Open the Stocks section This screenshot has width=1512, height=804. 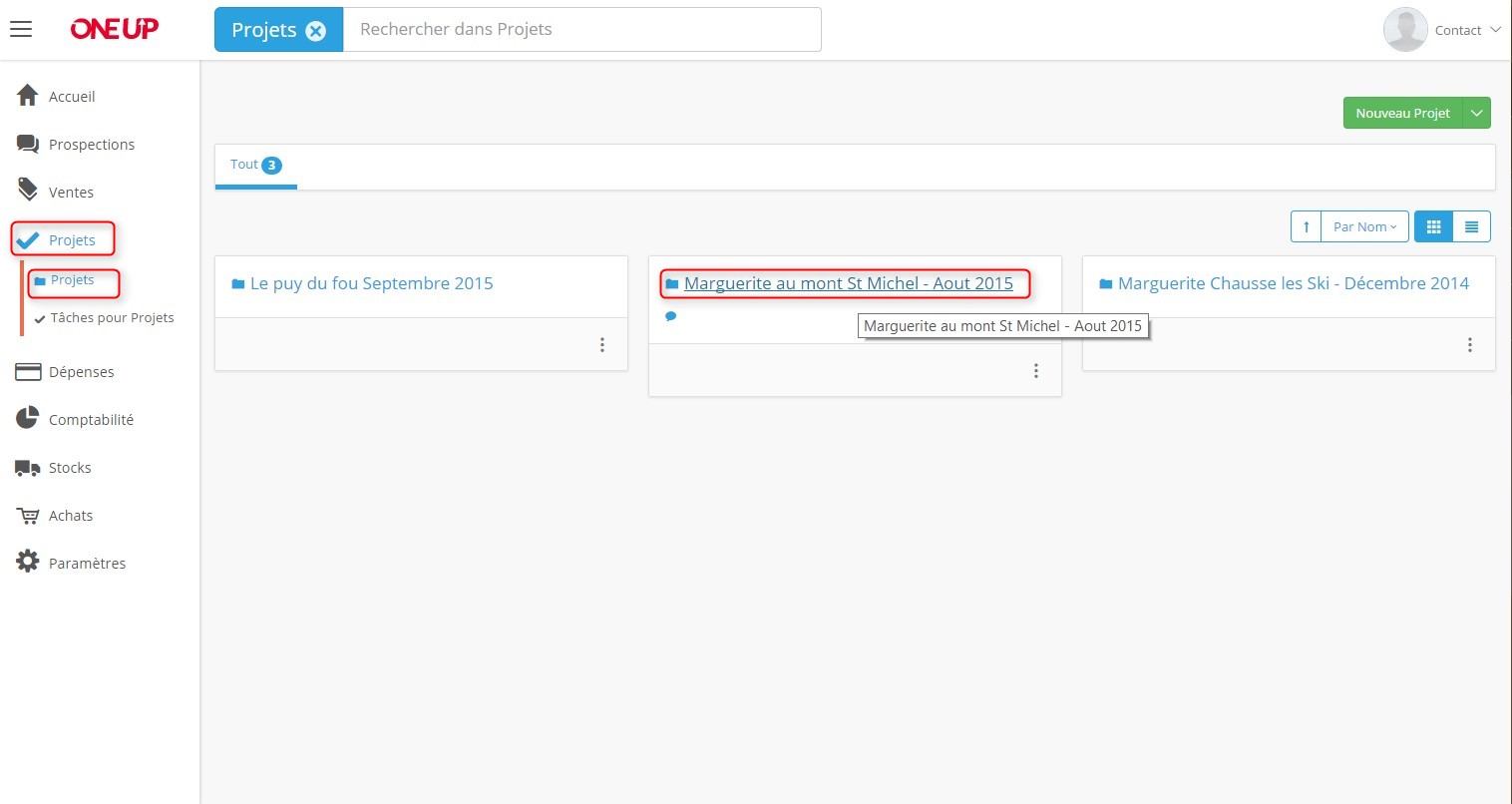(70, 468)
